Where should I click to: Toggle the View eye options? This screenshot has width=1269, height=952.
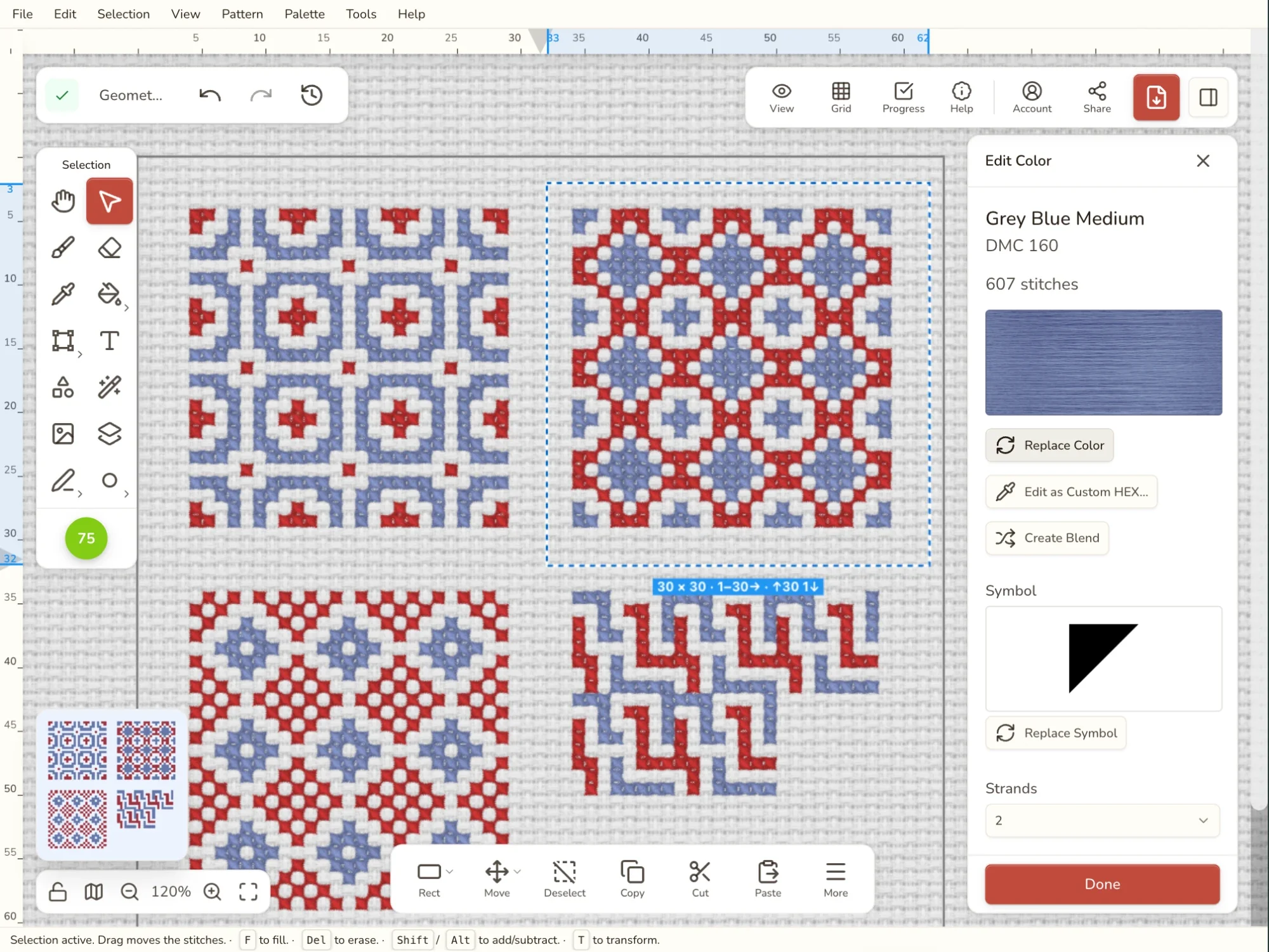tap(782, 98)
